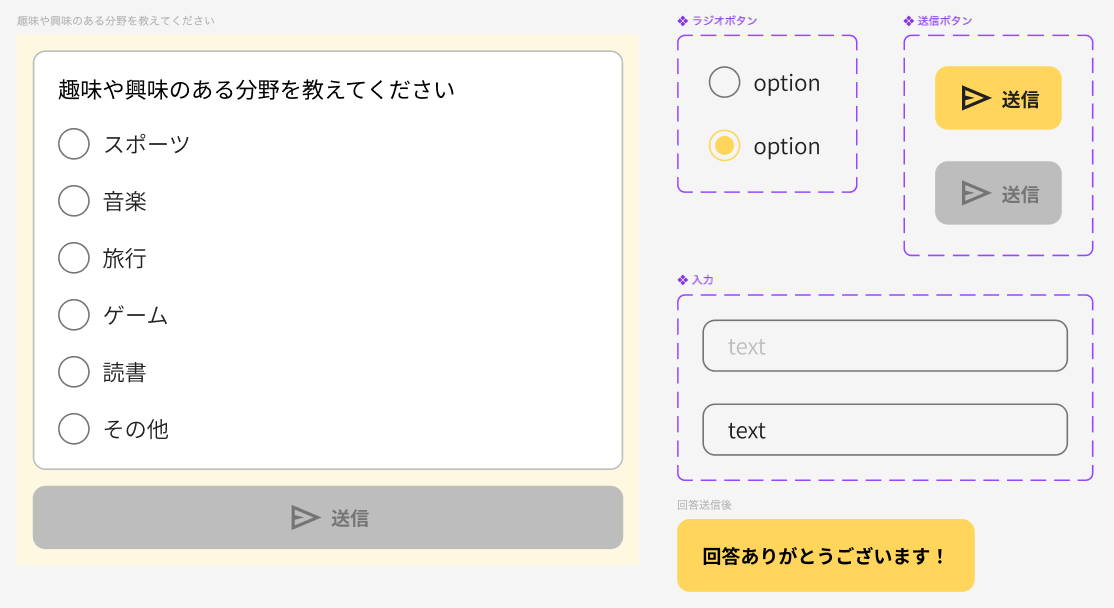Click the active yellow 送信 button
Image resolution: width=1114 pixels, height=608 pixels.
point(998,98)
